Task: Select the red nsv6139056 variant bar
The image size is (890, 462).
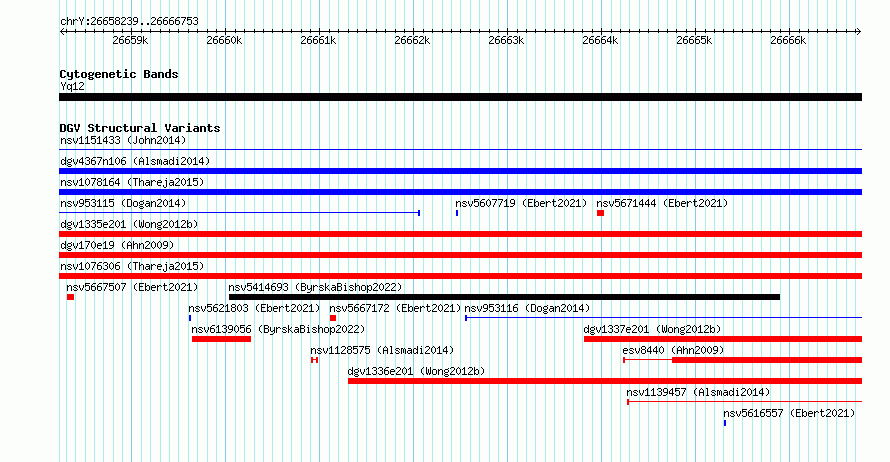Action: tap(221, 339)
